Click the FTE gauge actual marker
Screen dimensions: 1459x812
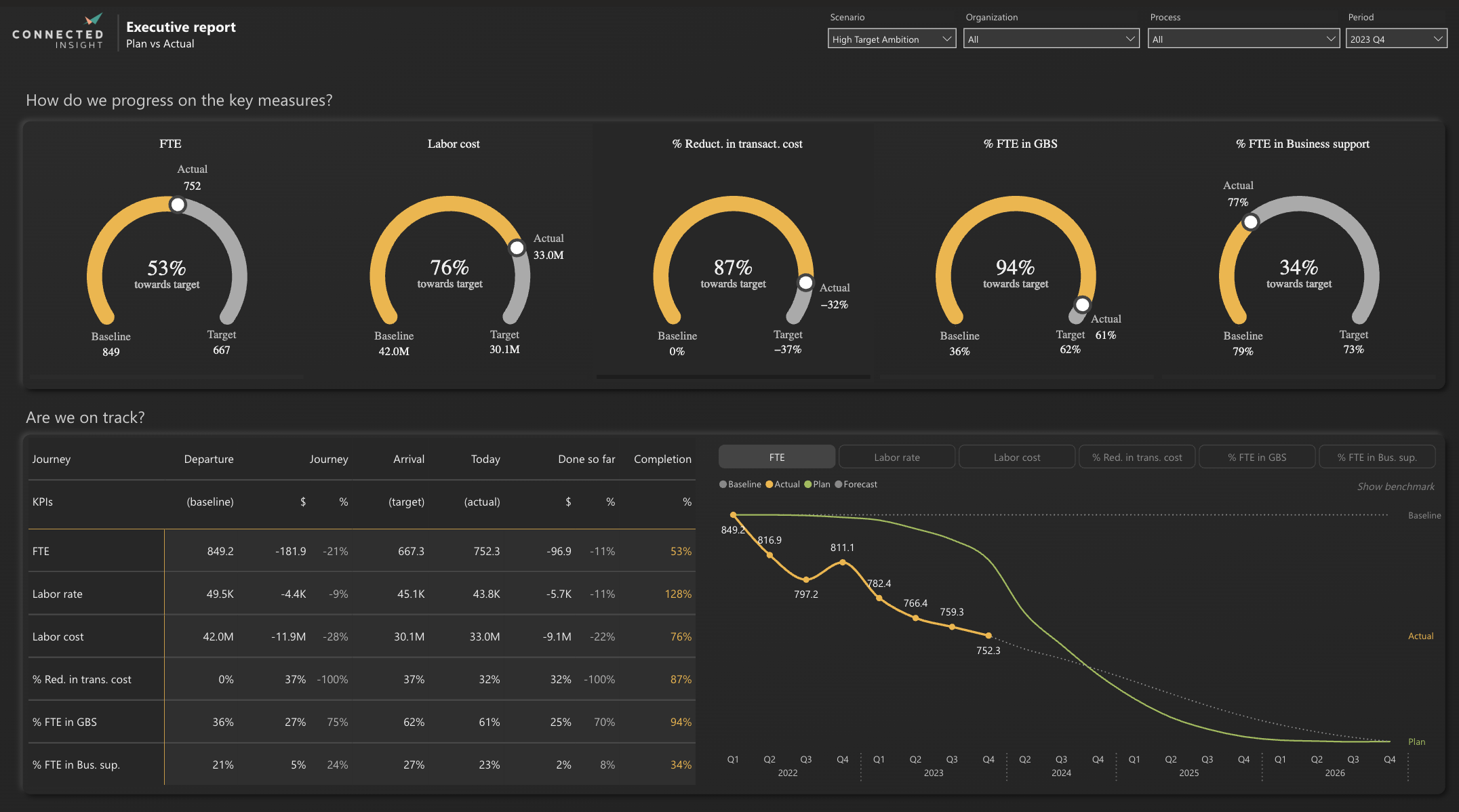[x=178, y=205]
